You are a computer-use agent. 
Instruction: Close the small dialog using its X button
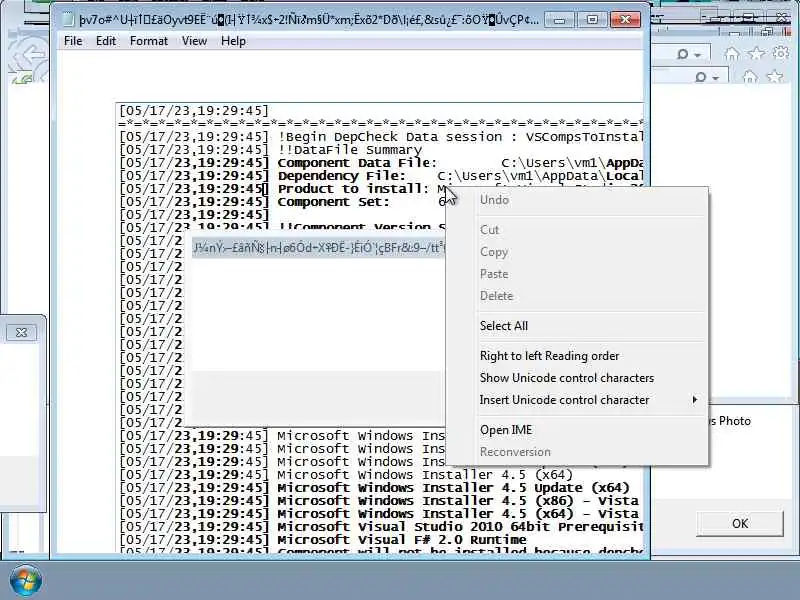21,333
